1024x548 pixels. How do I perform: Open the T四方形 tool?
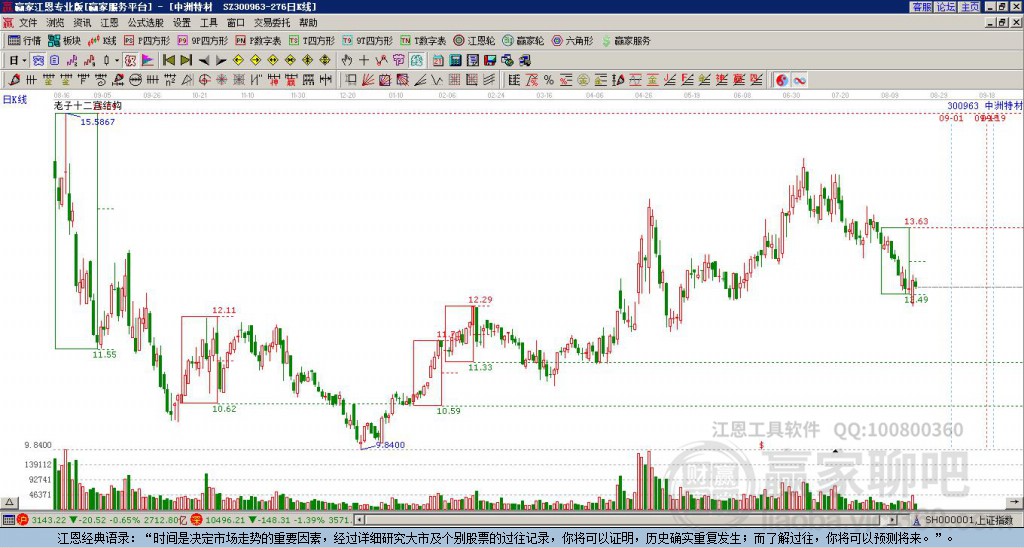point(312,40)
